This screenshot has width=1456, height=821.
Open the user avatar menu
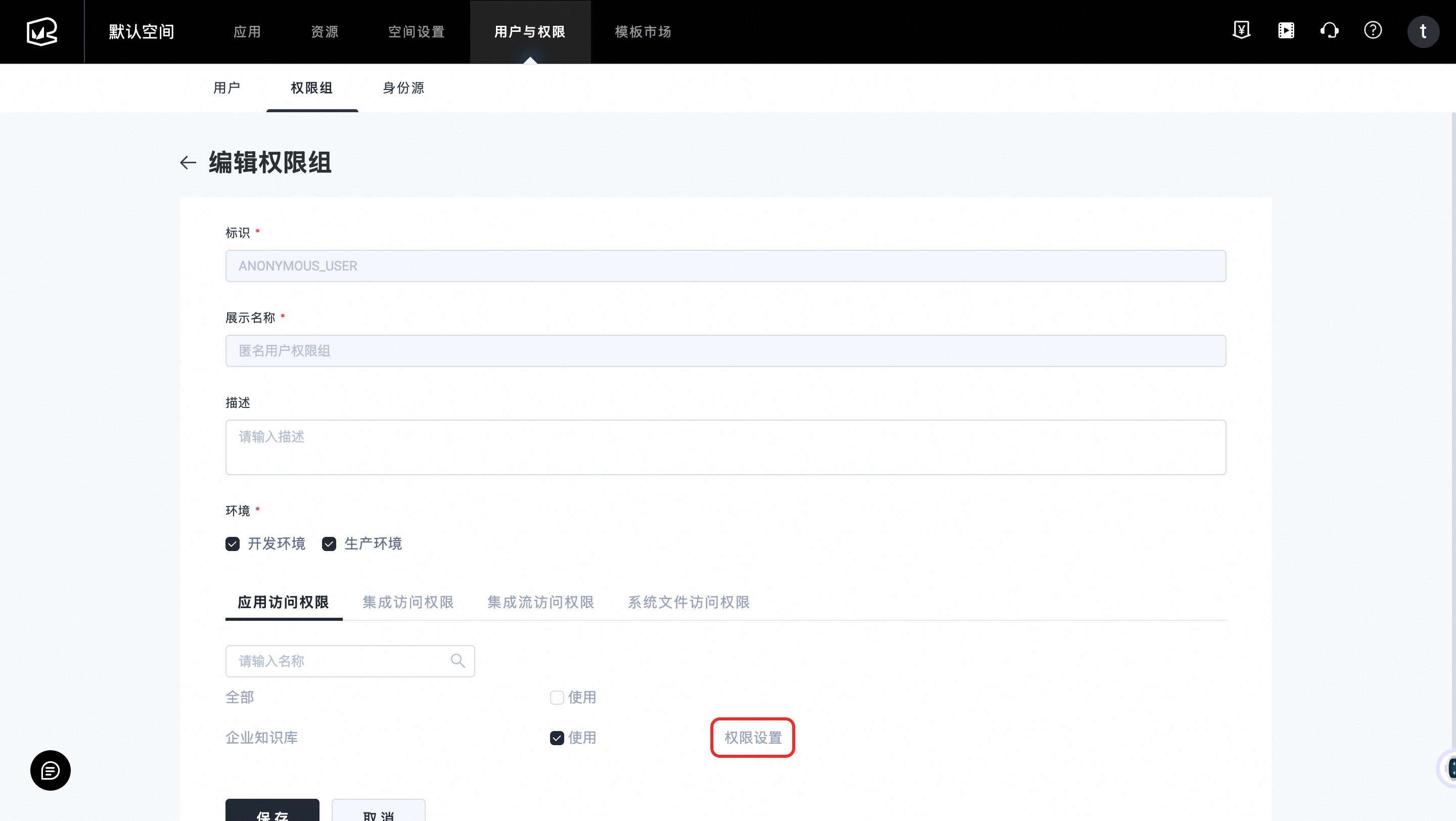pyautogui.click(x=1423, y=32)
